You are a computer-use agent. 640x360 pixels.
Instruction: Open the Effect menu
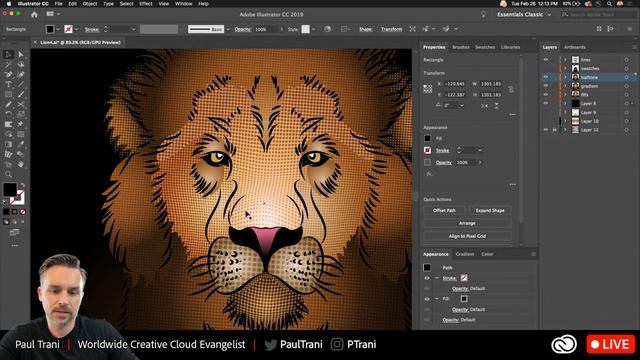tap(146, 4)
